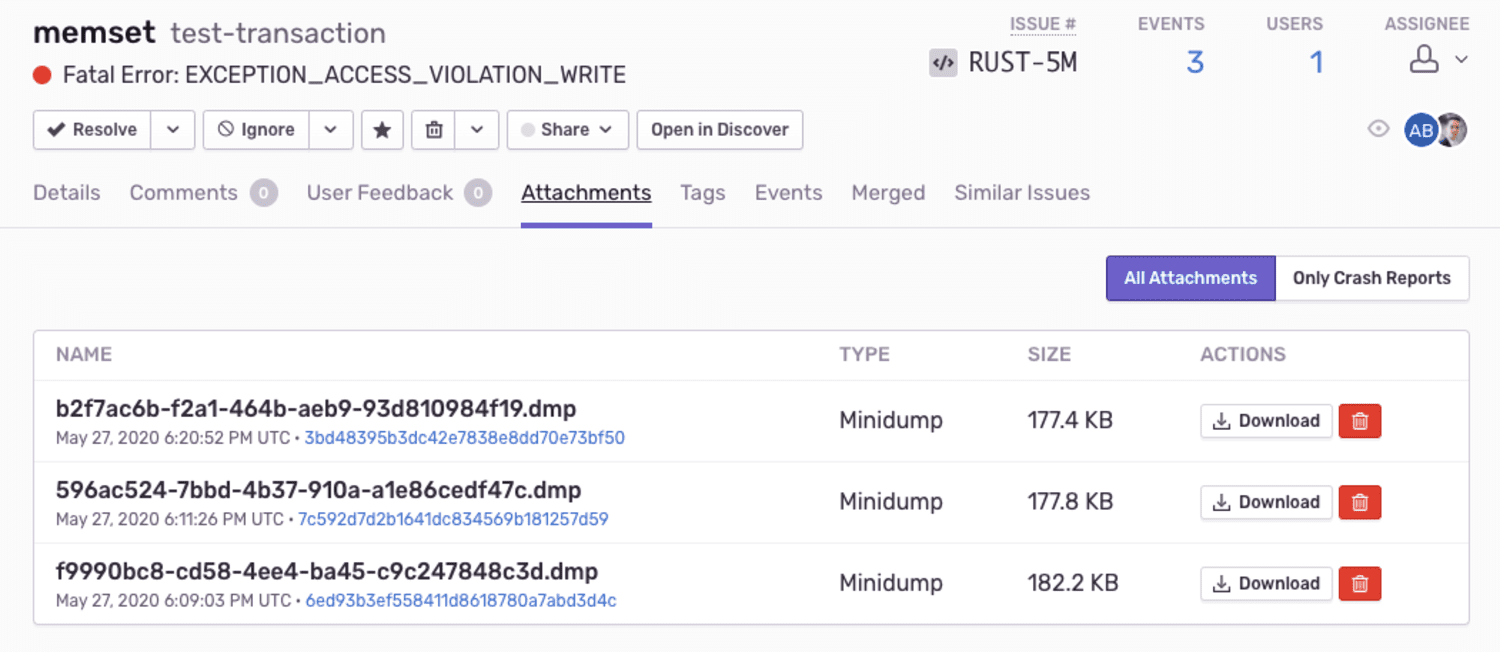1500x652 pixels.
Task: Open the Resolve dropdown arrow
Action: [x=173, y=129]
